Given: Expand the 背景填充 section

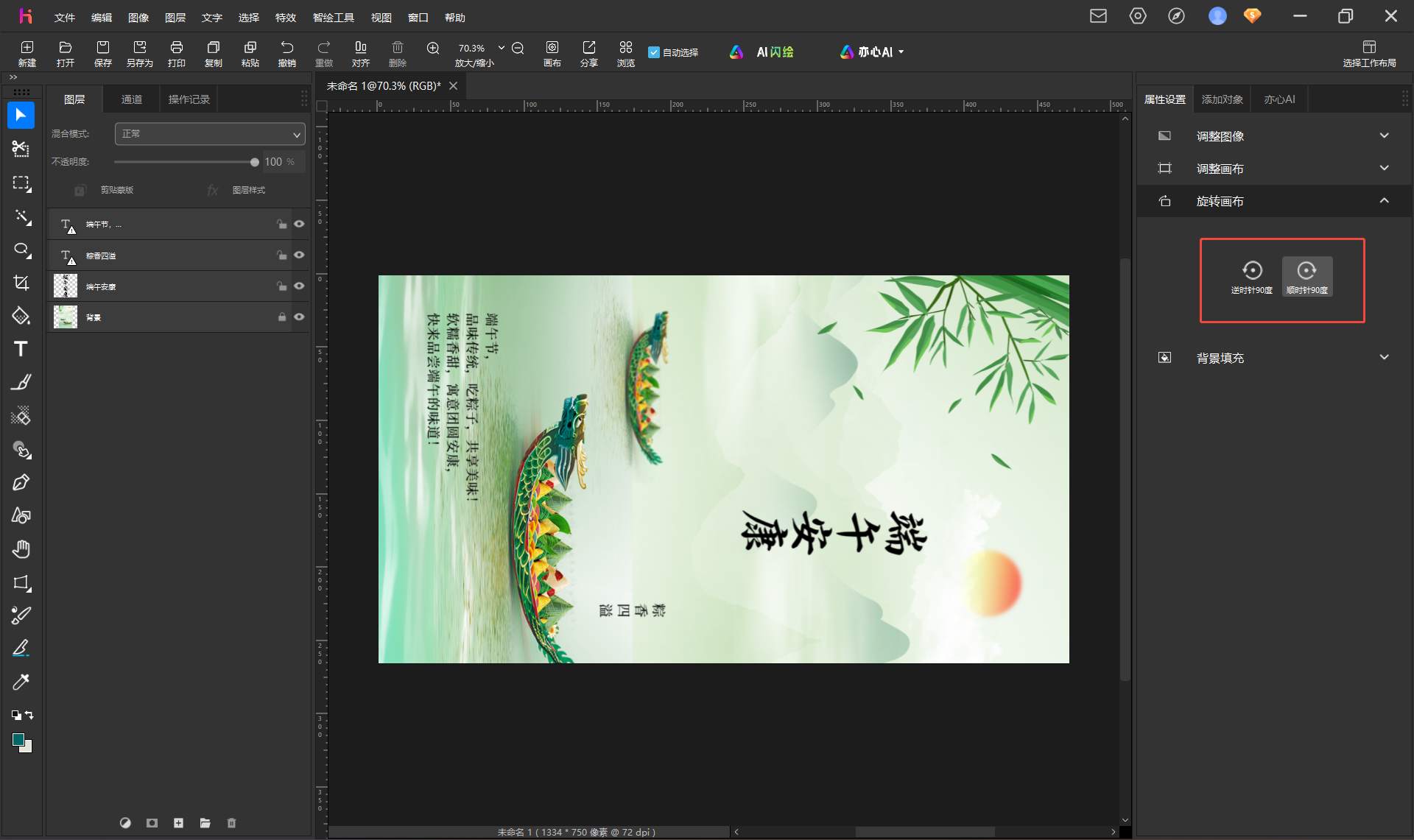Looking at the screenshot, I should click(1274, 358).
